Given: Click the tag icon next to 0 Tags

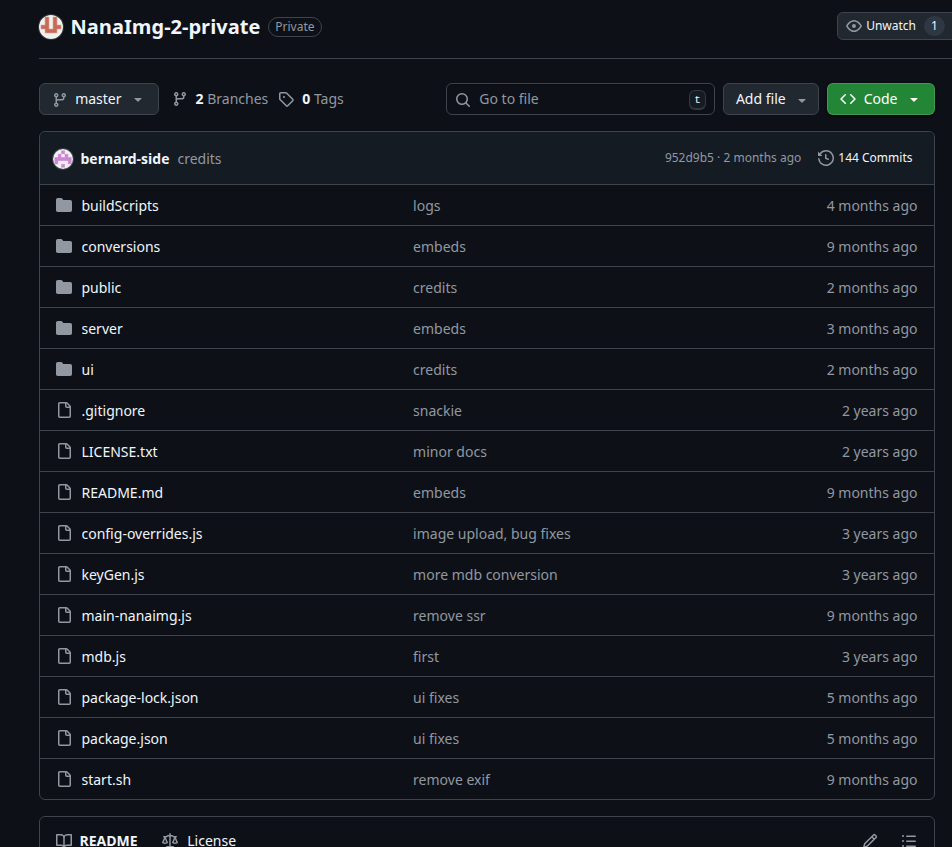Looking at the screenshot, I should pyautogui.click(x=286, y=99).
